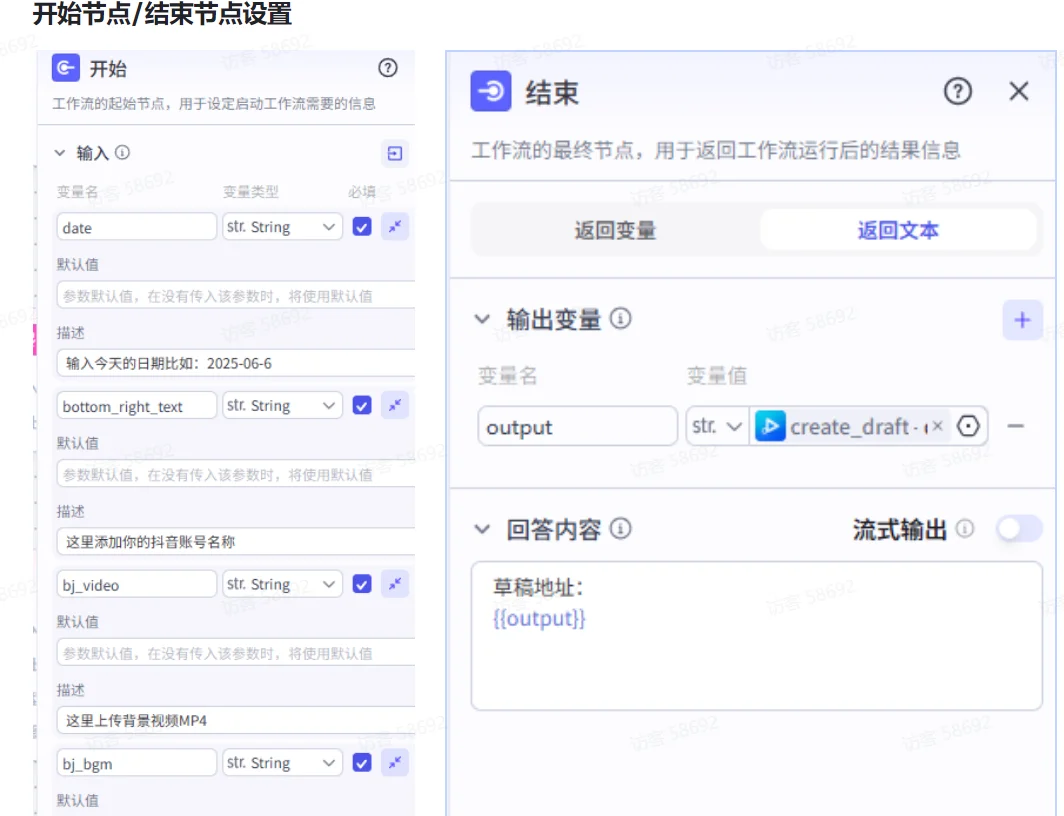The width and height of the screenshot is (1064, 816).
Task: Enable the 流式输出 toggle
Action: tap(1019, 528)
